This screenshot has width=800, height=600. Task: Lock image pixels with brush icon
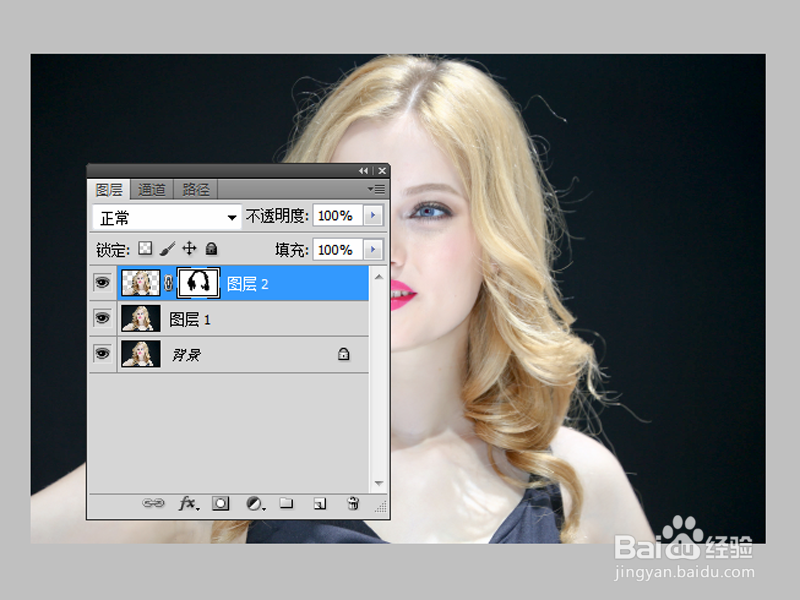click(x=167, y=248)
